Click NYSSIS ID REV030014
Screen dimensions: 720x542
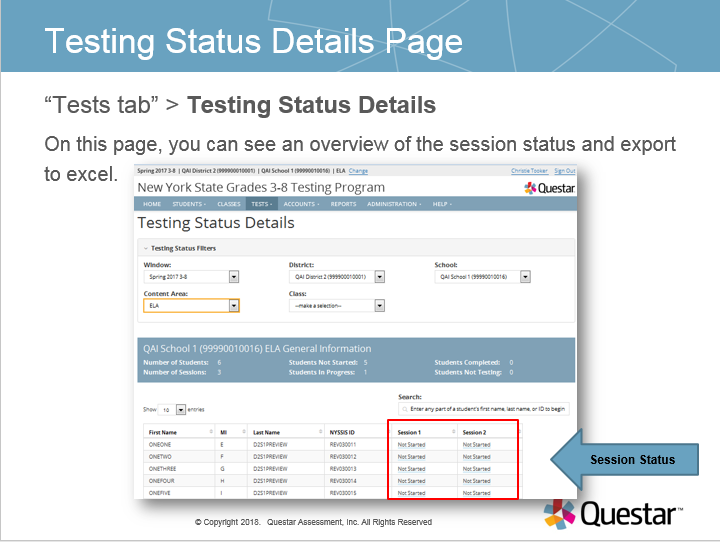343,480
